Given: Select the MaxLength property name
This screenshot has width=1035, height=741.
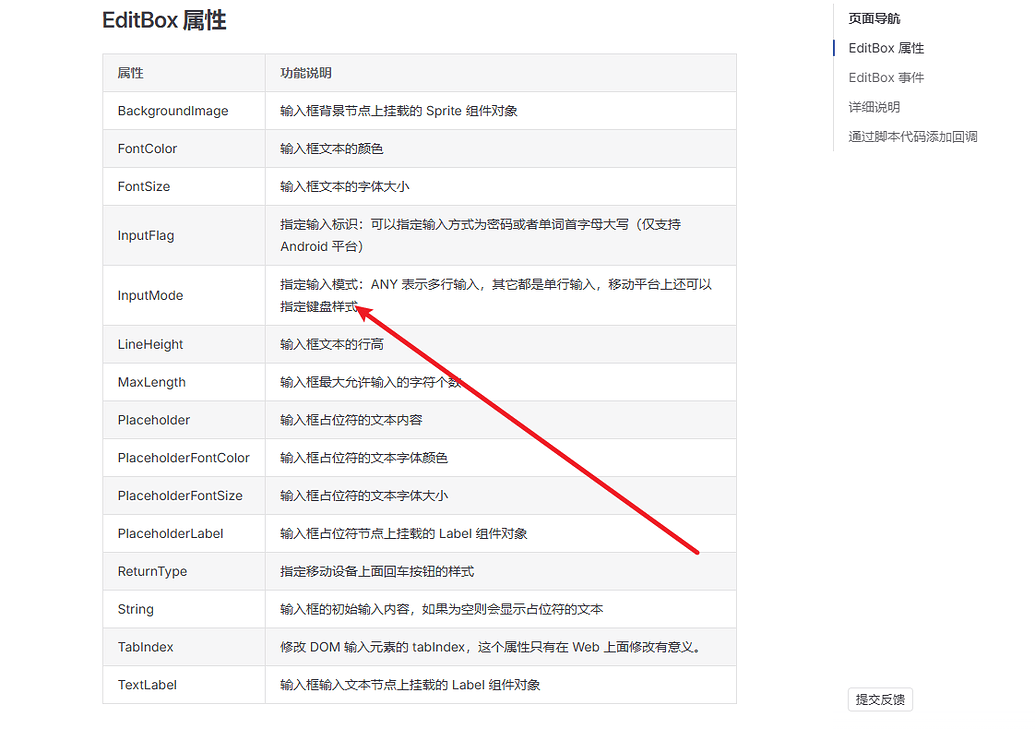Looking at the screenshot, I should click(x=150, y=381).
